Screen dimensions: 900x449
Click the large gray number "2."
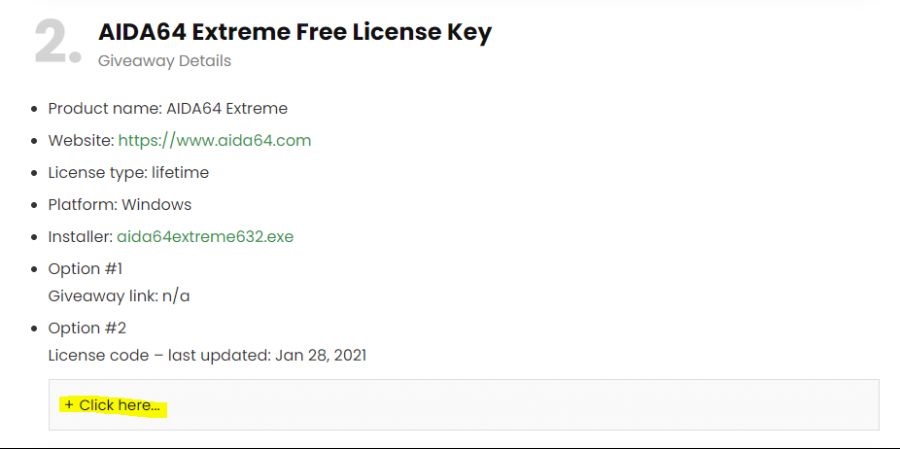57,44
